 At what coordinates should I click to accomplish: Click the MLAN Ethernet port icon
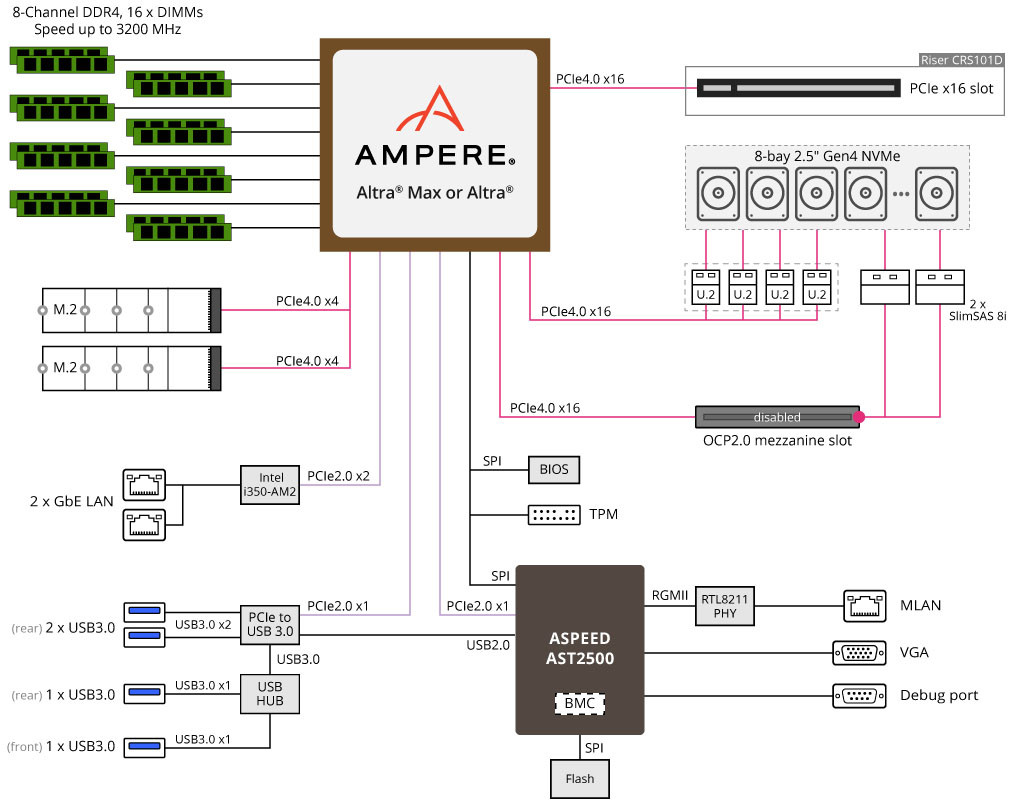coord(865,606)
